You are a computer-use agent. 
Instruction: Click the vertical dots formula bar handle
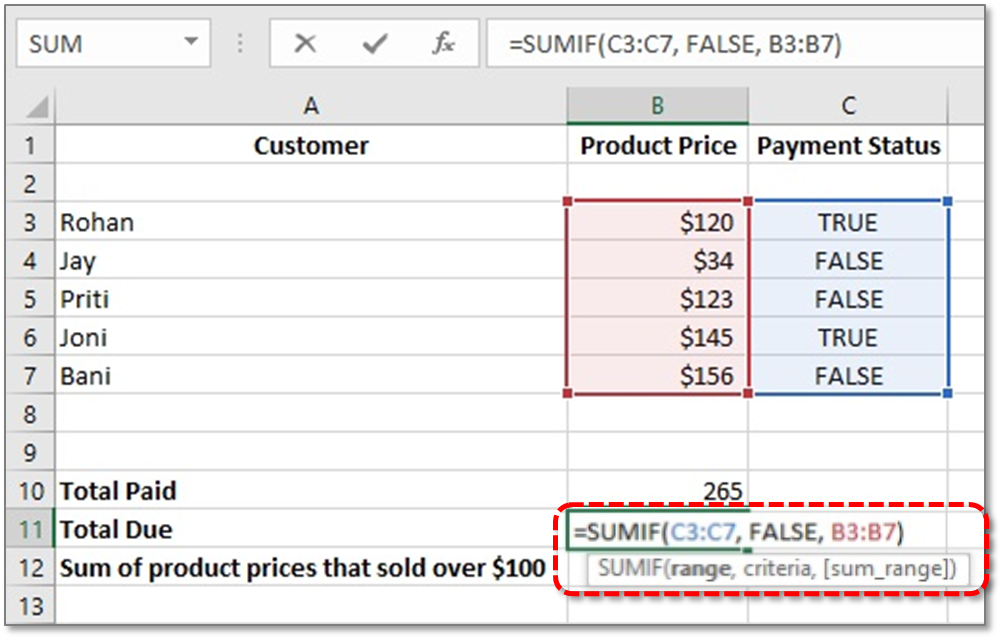(x=240, y=43)
